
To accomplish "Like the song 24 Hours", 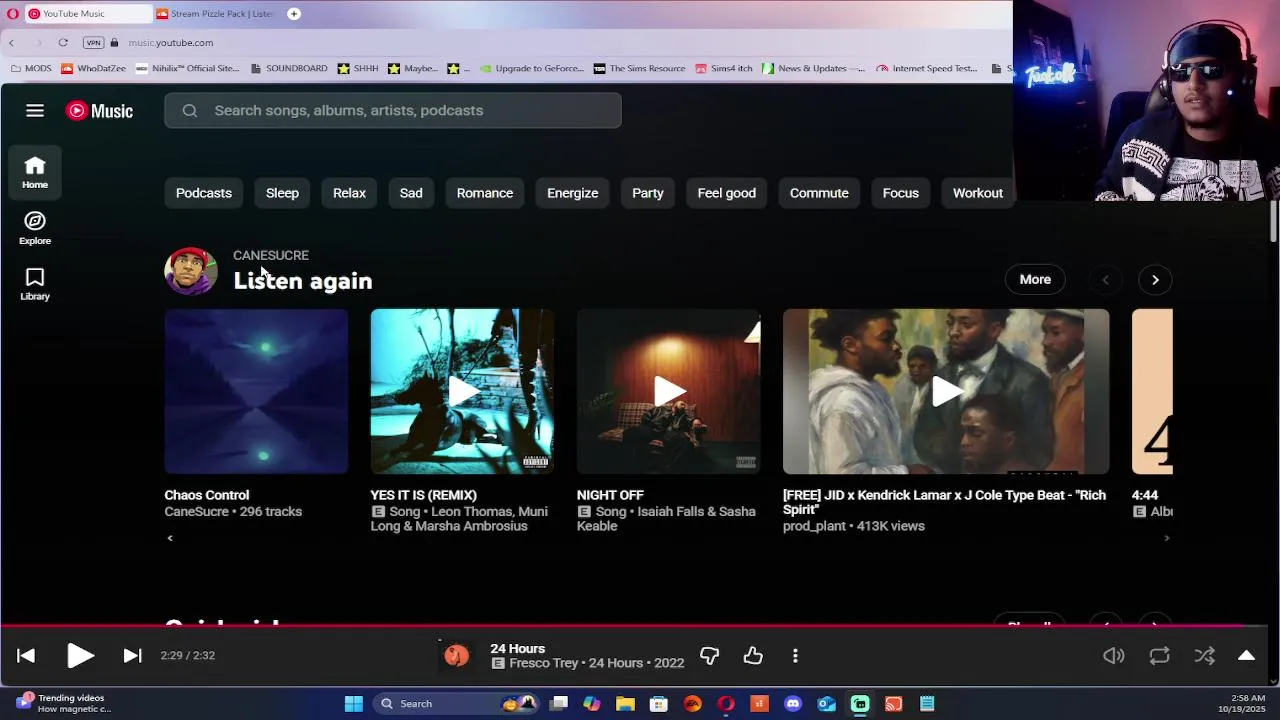I will (753, 656).
